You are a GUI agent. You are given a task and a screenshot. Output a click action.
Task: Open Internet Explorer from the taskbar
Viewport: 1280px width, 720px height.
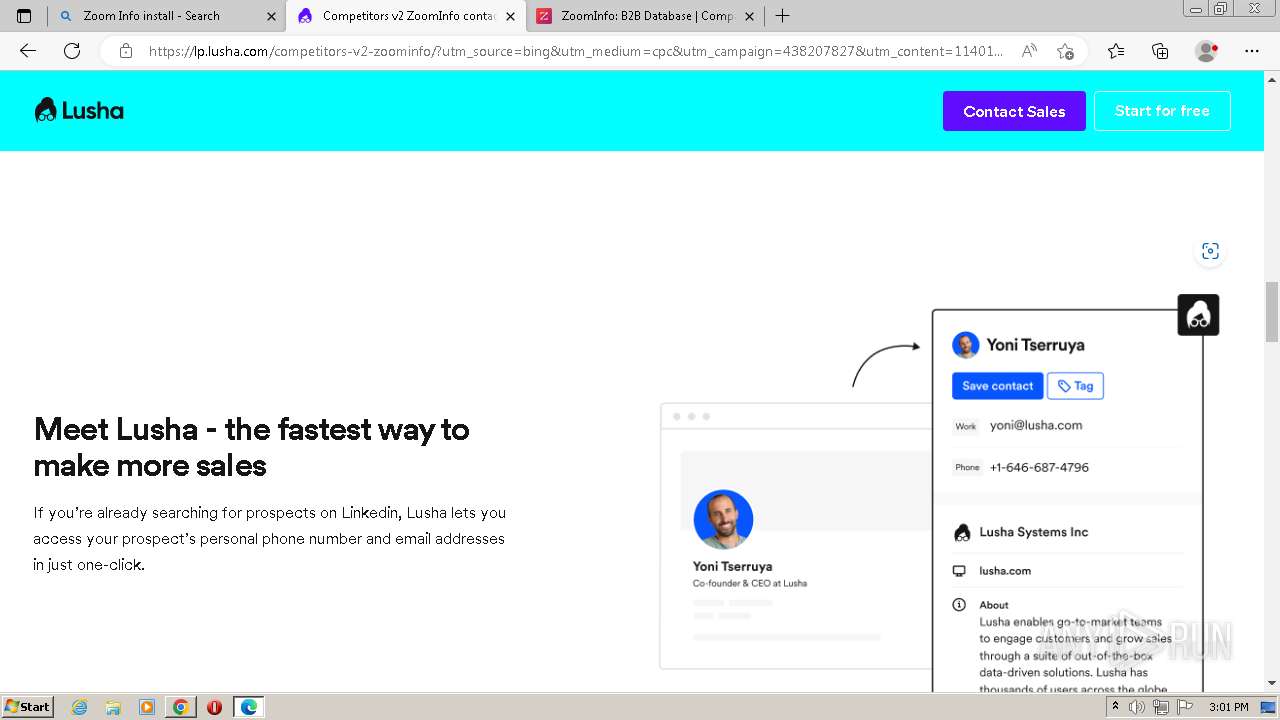tap(80, 707)
